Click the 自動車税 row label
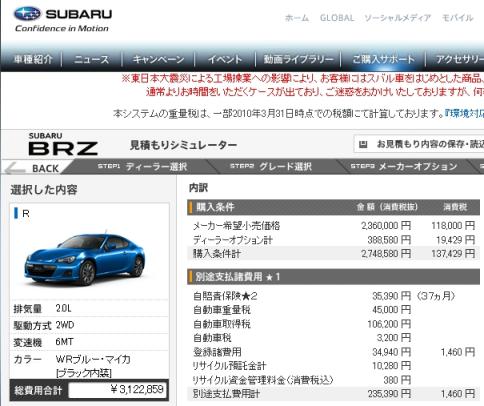This screenshot has width=484, height=406. click(x=212, y=338)
